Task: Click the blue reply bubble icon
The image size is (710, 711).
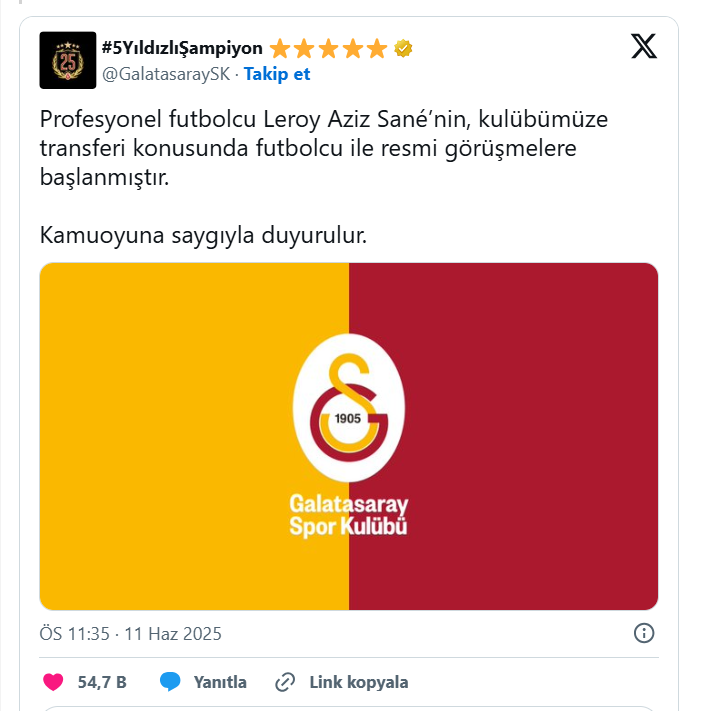Action: coord(170,682)
